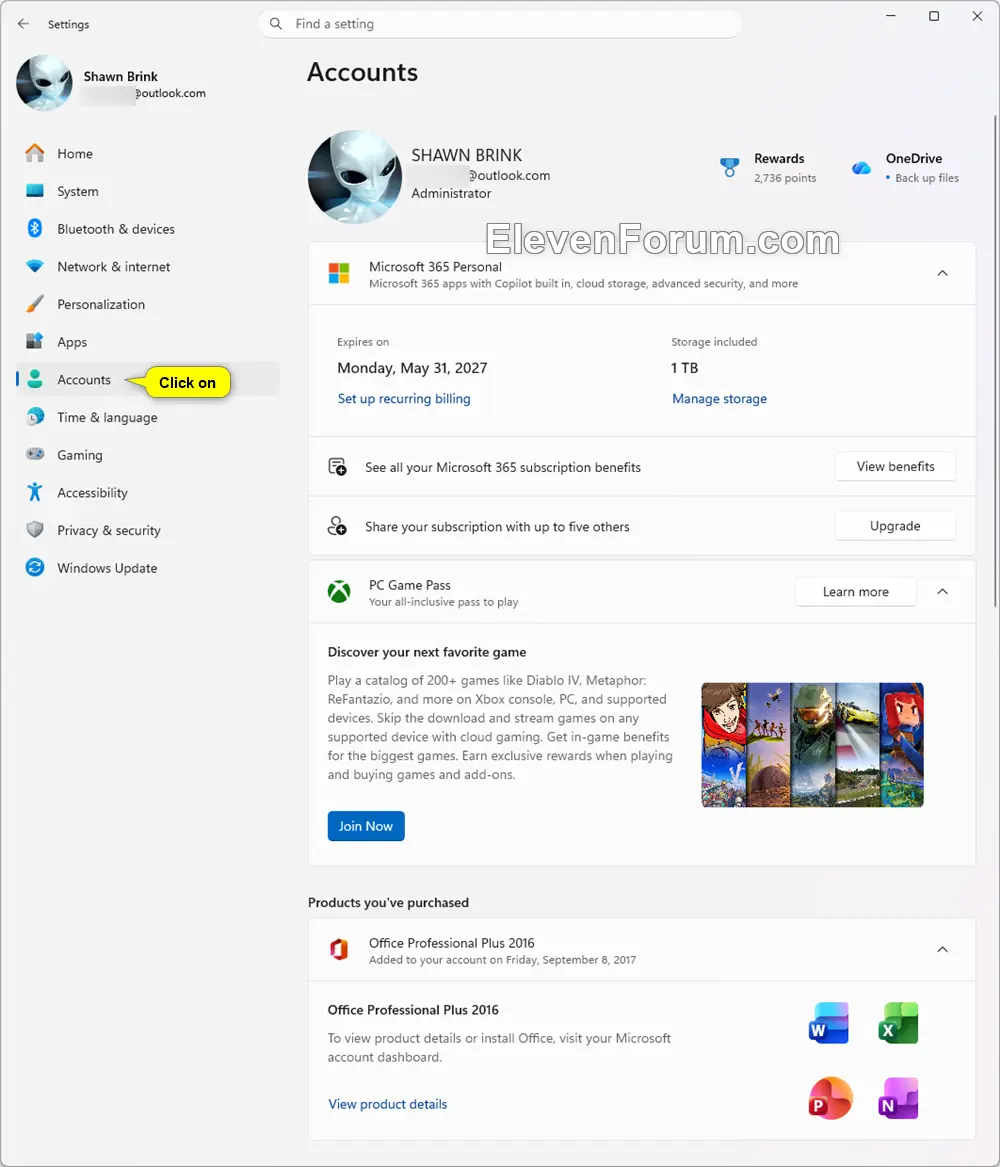
Task: Click the Home house icon
Action: coord(35,153)
